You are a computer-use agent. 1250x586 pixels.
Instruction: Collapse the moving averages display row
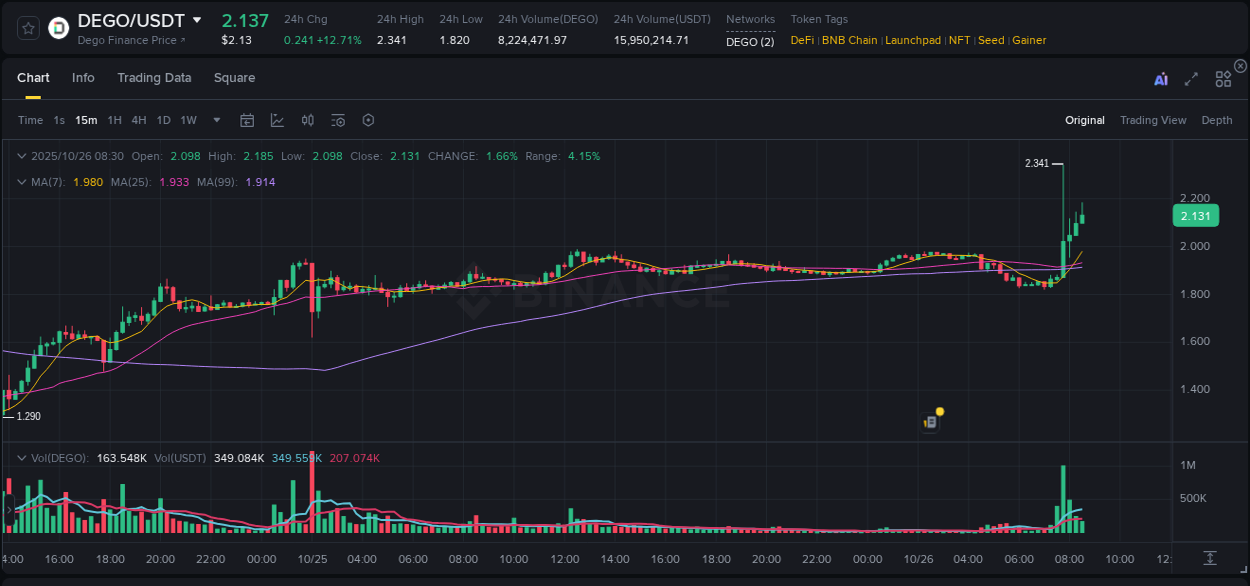click(x=22, y=182)
